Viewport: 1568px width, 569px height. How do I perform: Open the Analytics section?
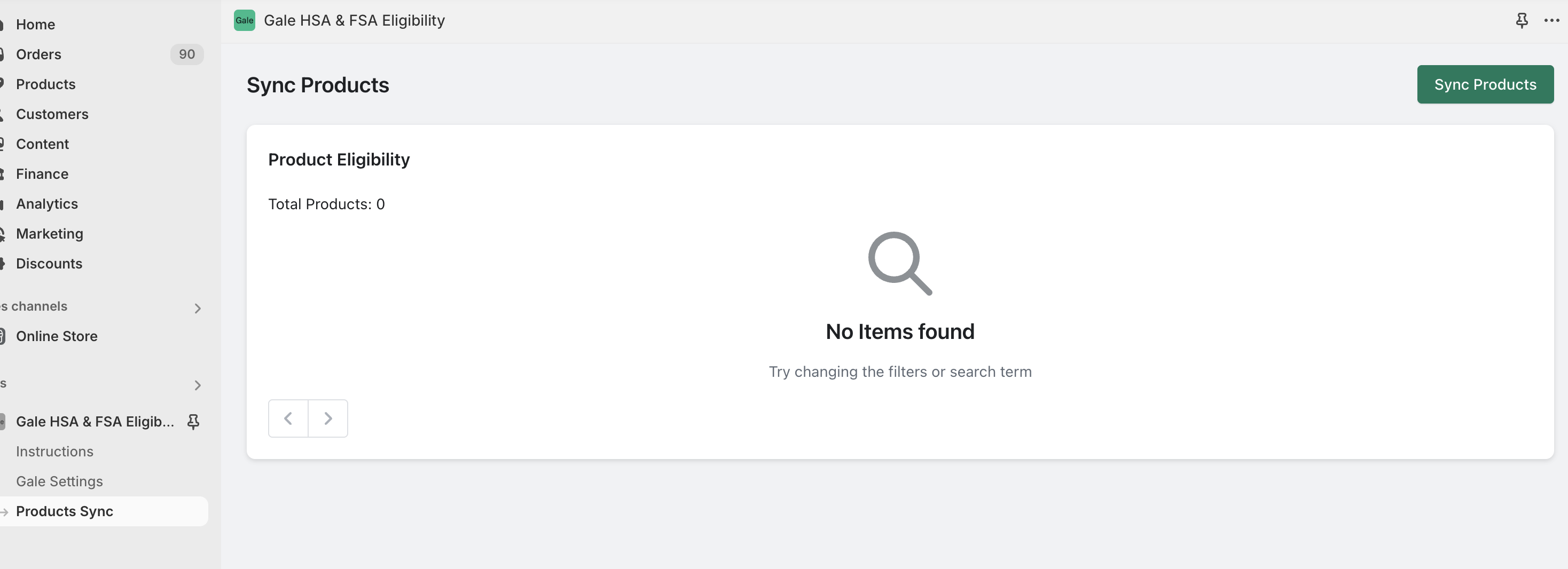pyautogui.click(x=47, y=203)
